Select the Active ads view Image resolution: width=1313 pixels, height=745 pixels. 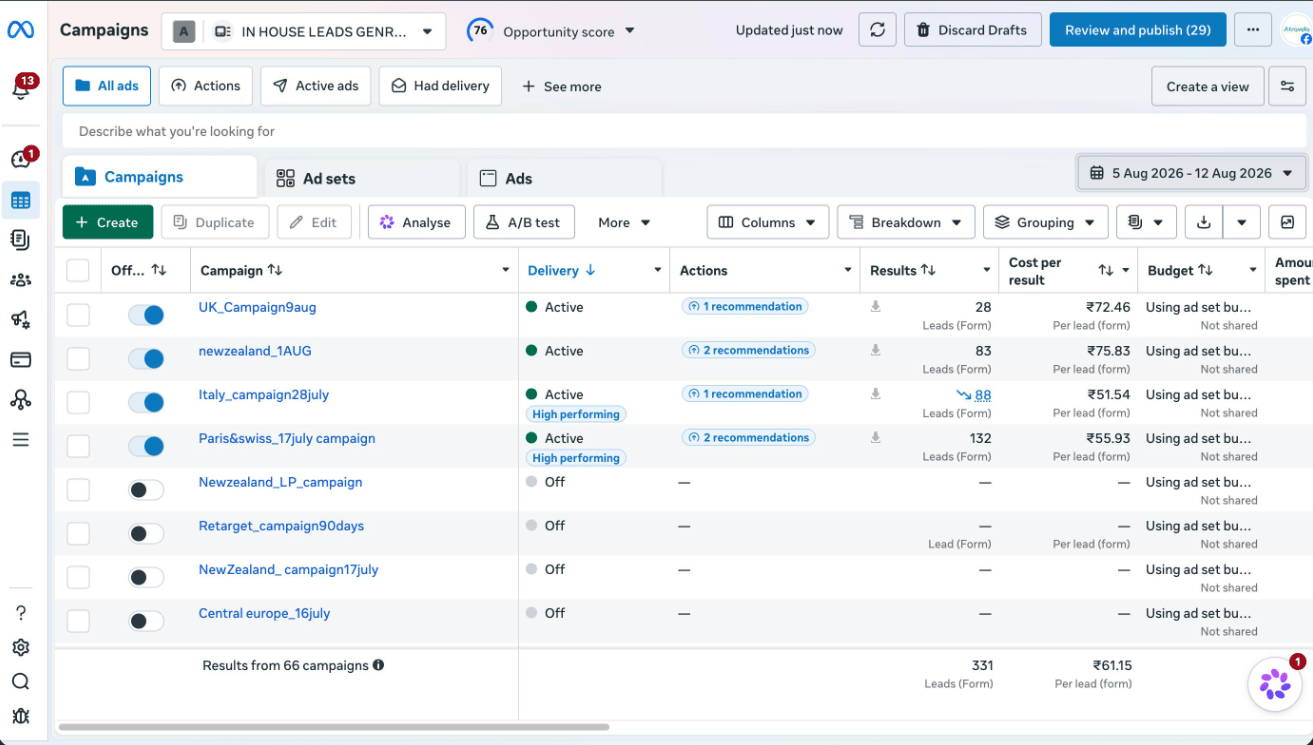point(316,86)
